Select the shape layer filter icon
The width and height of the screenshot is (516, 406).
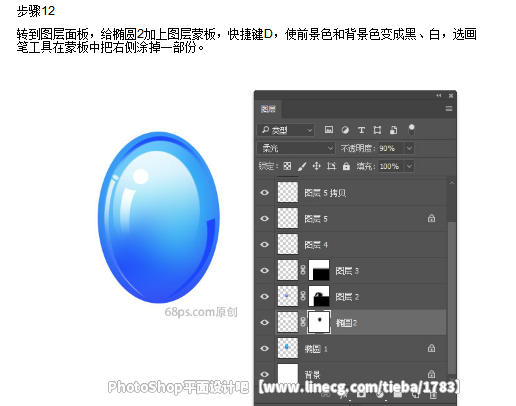coord(377,130)
